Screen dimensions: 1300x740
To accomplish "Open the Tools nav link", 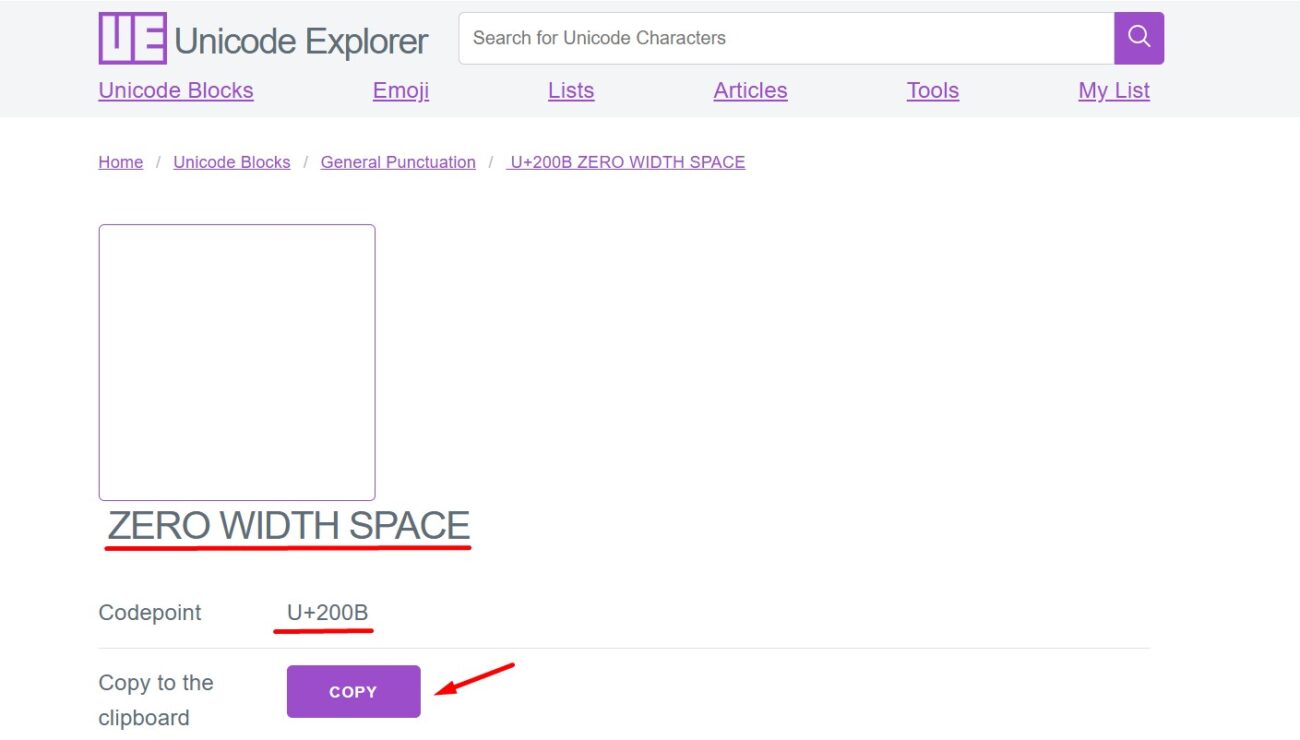I will (x=933, y=91).
